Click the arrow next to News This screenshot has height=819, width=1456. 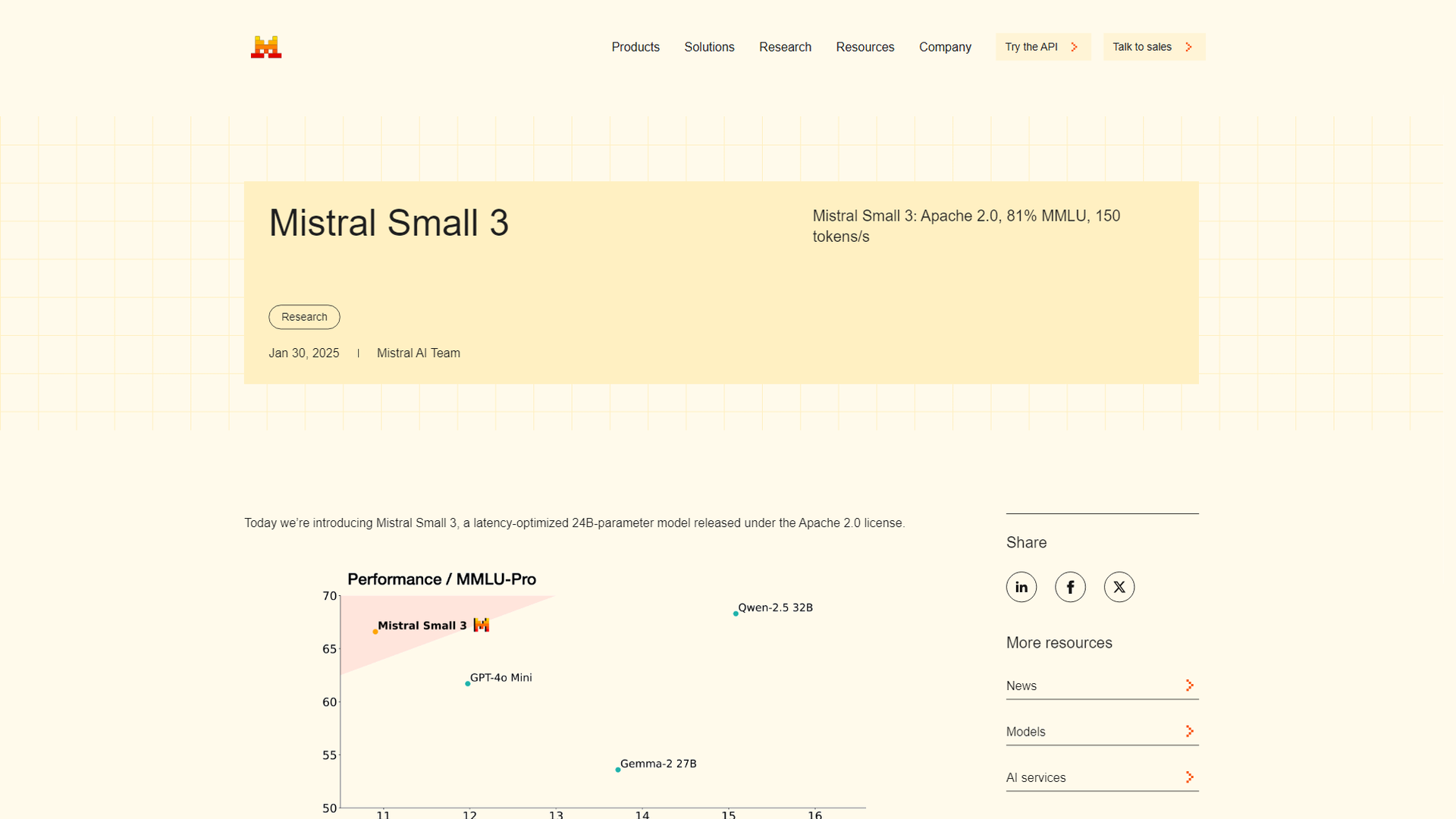click(1190, 686)
